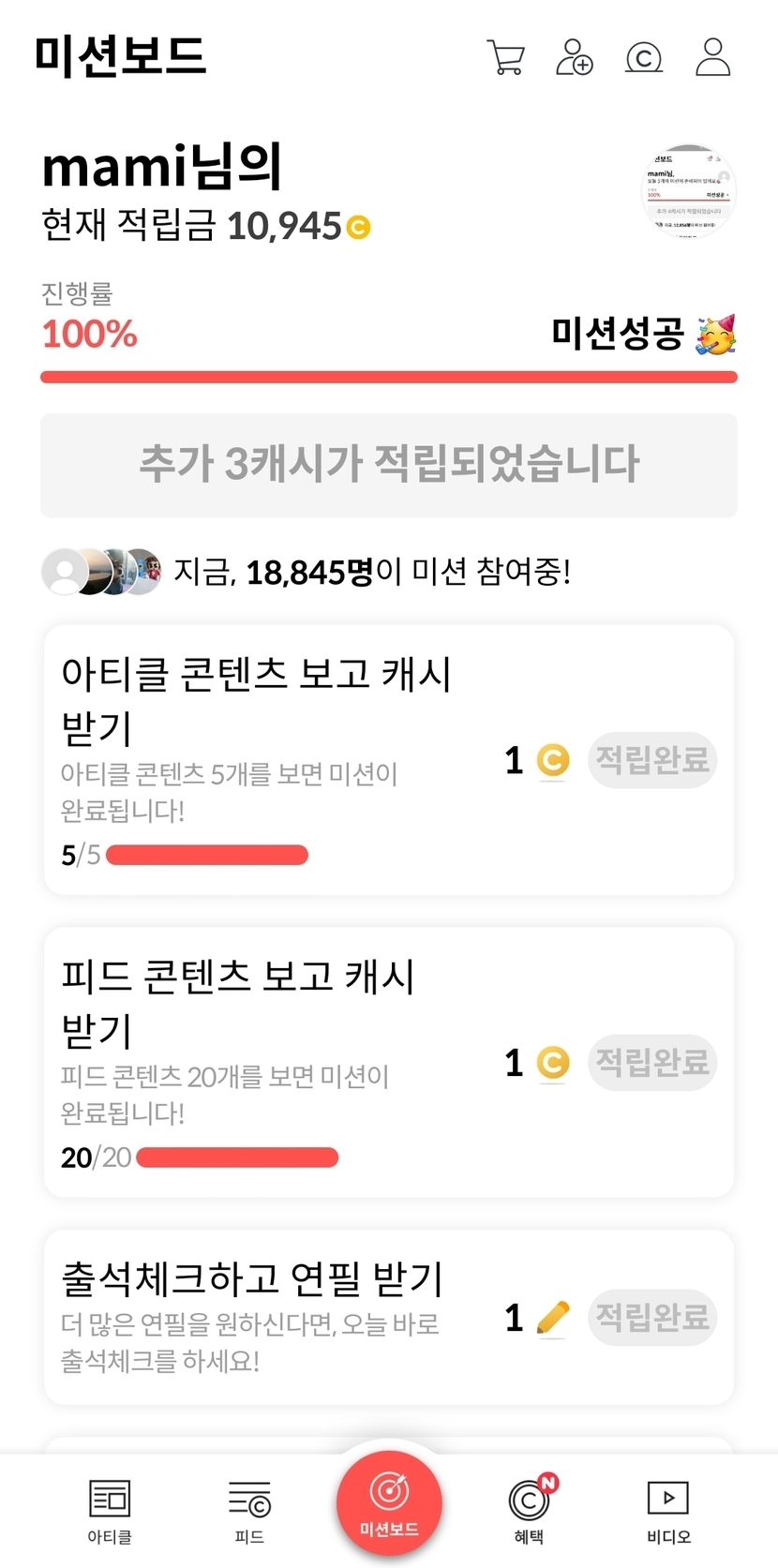
Task: Tap the participant avatars group
Action: 102,572
